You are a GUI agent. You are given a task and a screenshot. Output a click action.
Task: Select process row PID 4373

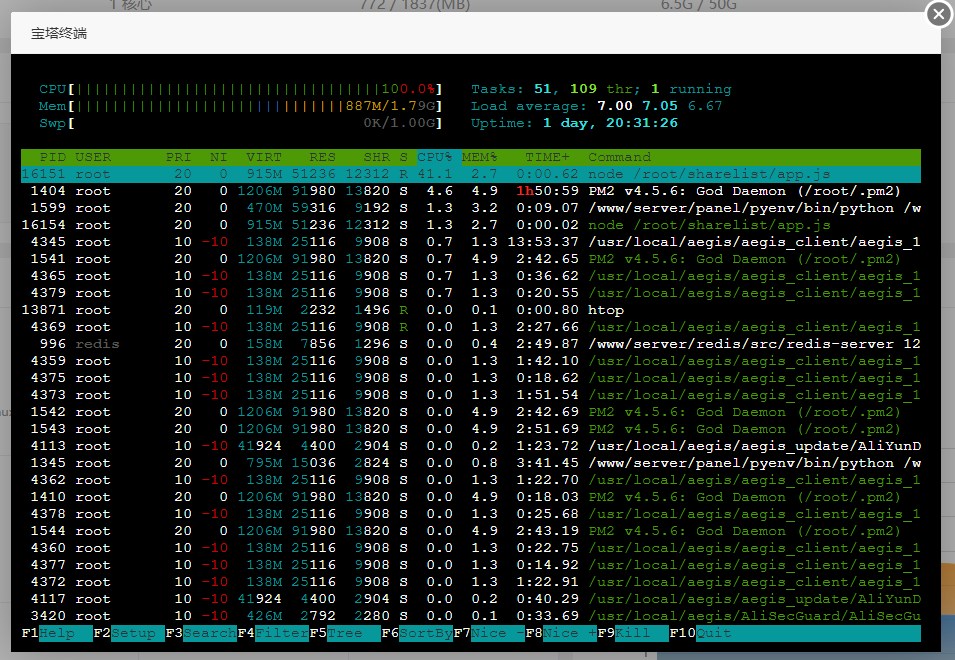pos(471,395)
